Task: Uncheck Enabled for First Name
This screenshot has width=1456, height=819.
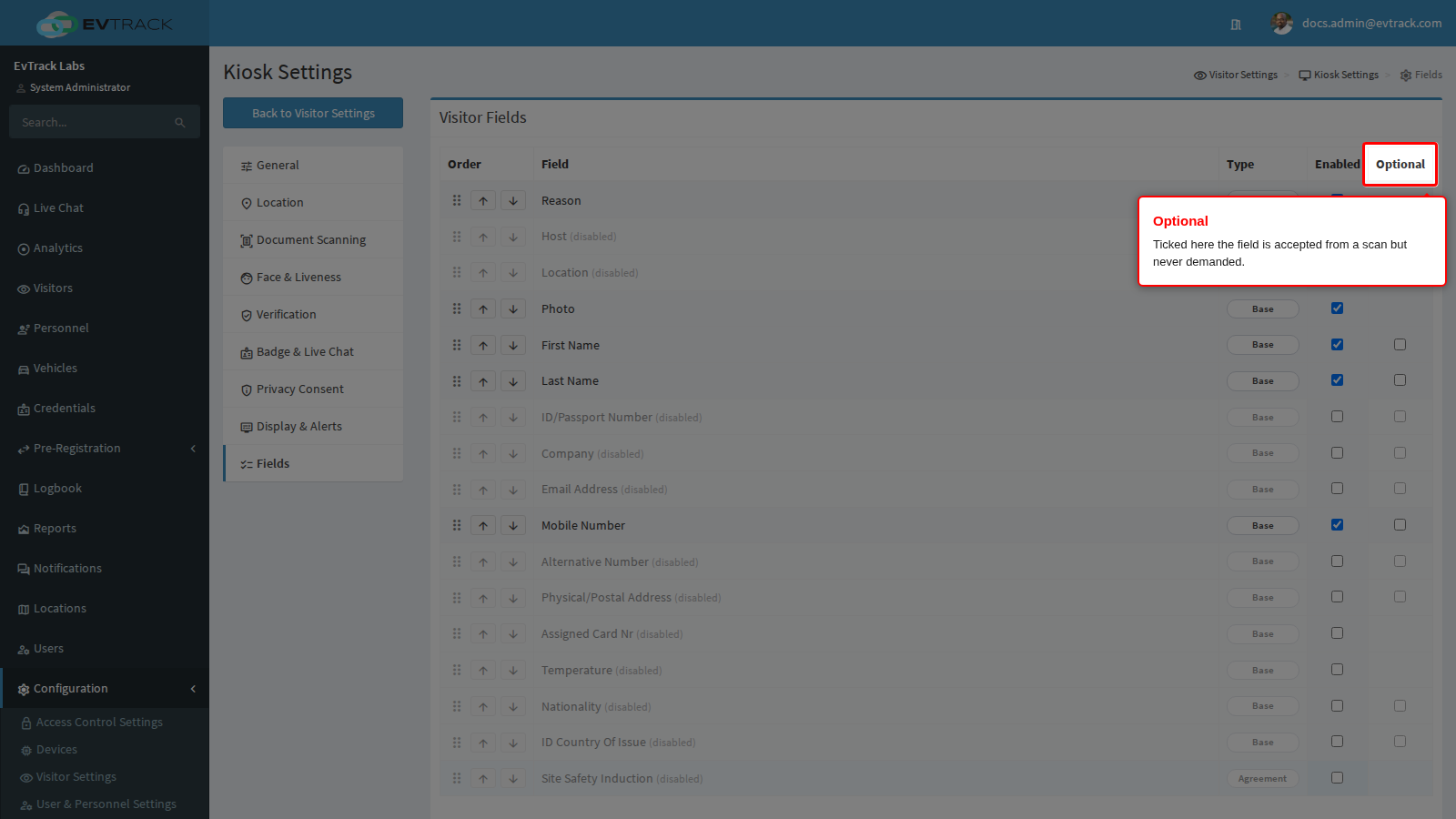Action: [1337, 345]
